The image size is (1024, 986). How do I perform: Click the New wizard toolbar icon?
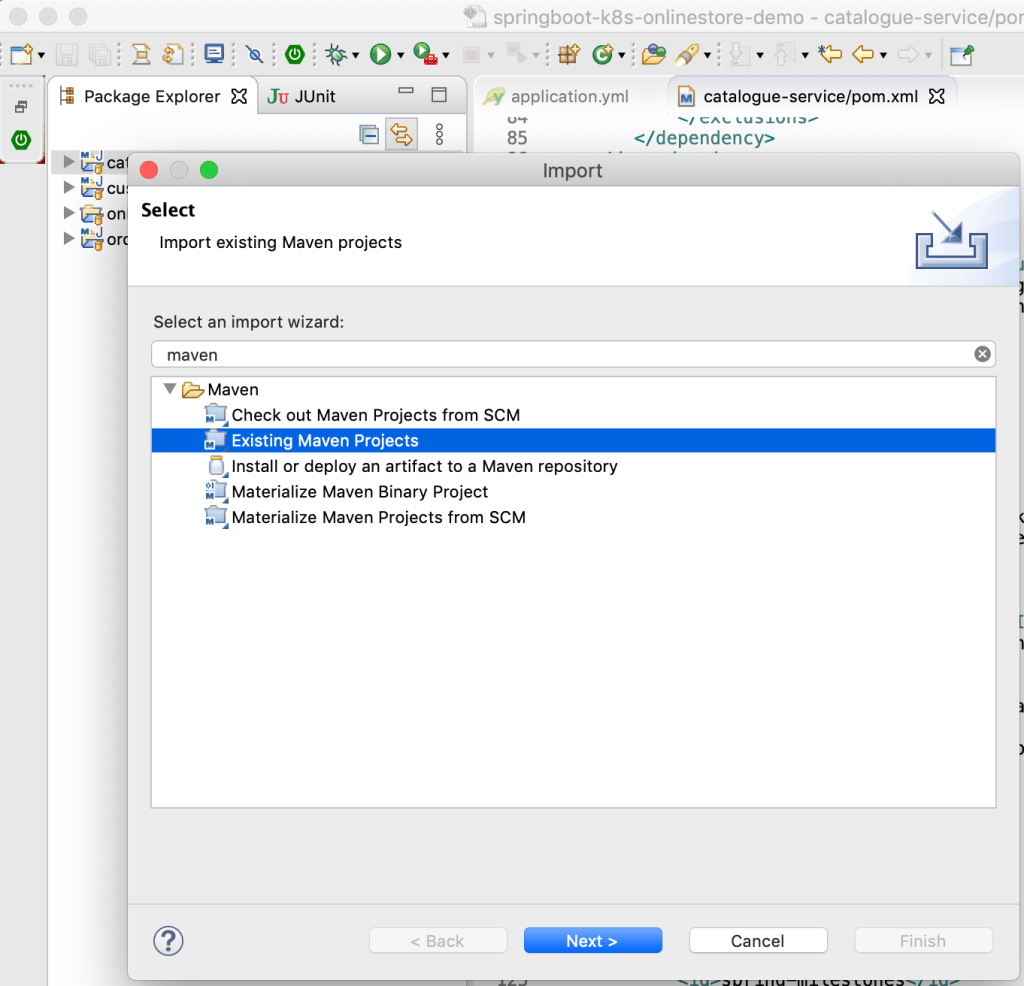[21, 54]
